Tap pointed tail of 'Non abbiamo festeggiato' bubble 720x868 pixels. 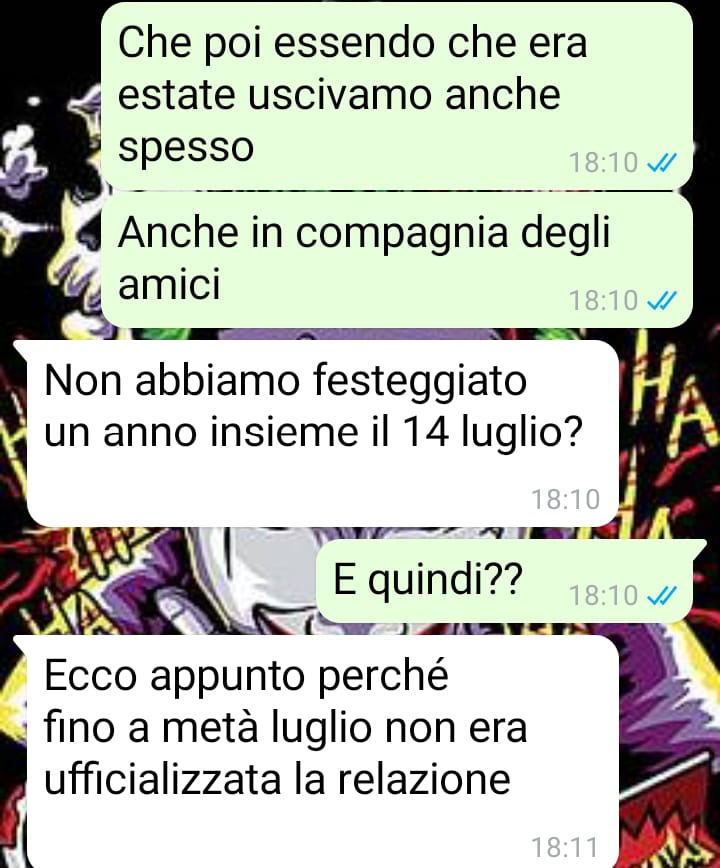20,349
